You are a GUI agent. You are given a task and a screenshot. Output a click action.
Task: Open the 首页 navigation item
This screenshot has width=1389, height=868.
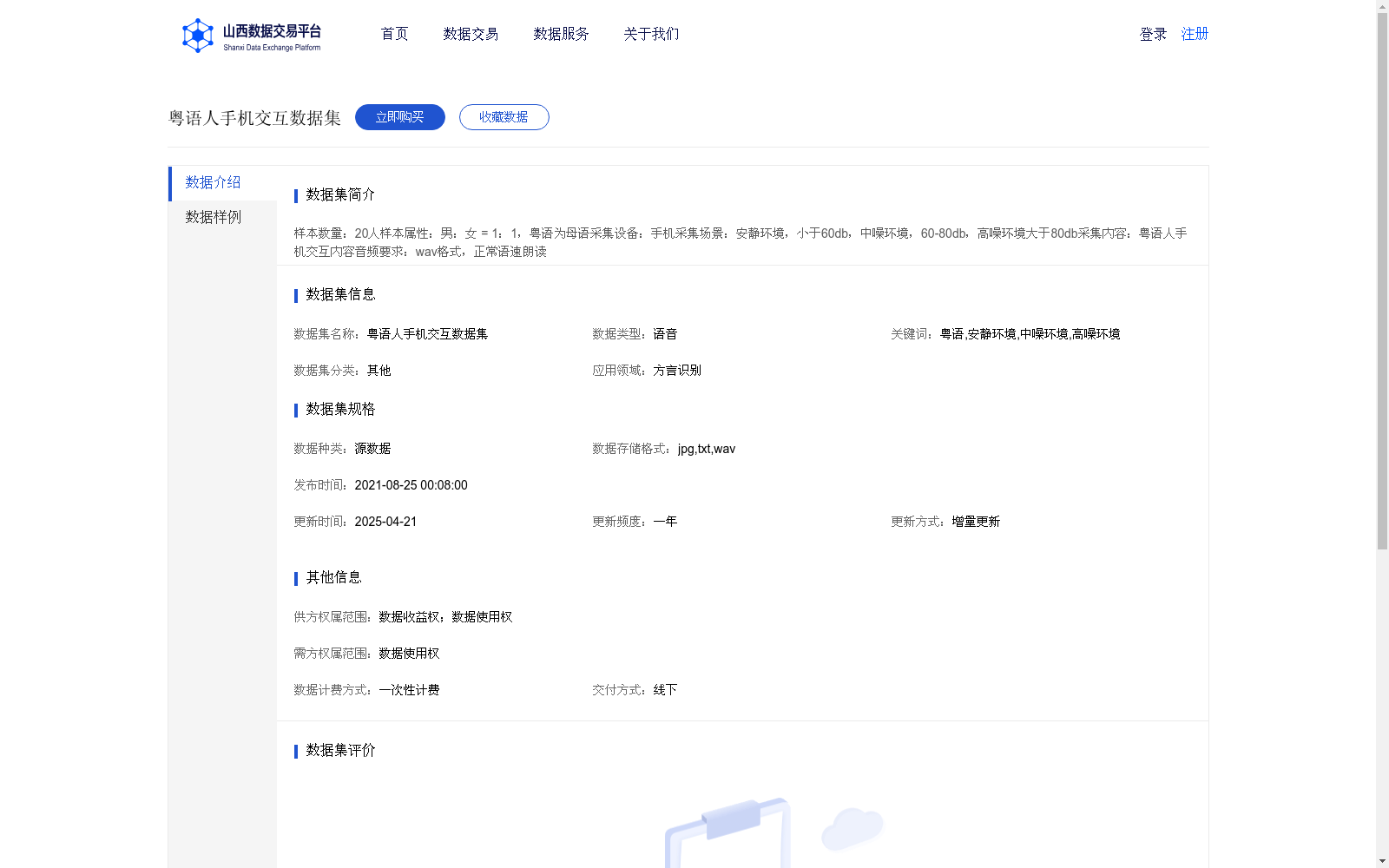coord(394,34)
